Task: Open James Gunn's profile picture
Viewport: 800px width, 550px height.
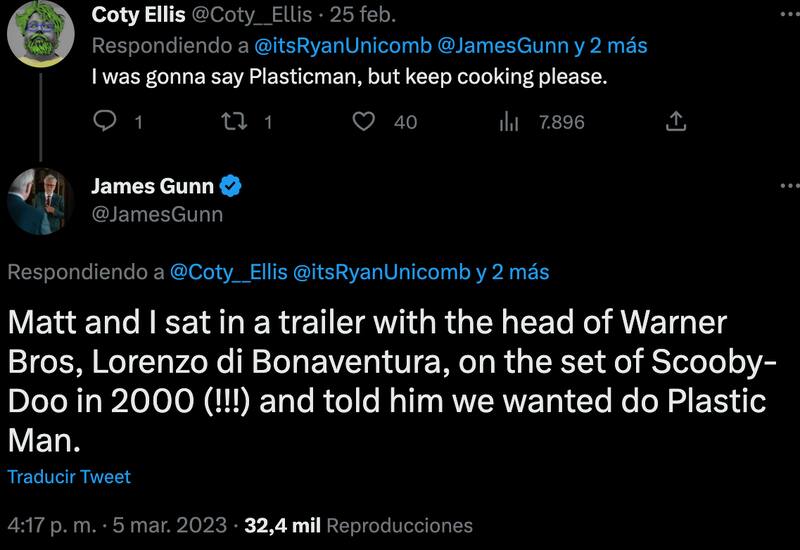Action: [x=41, y=200]
